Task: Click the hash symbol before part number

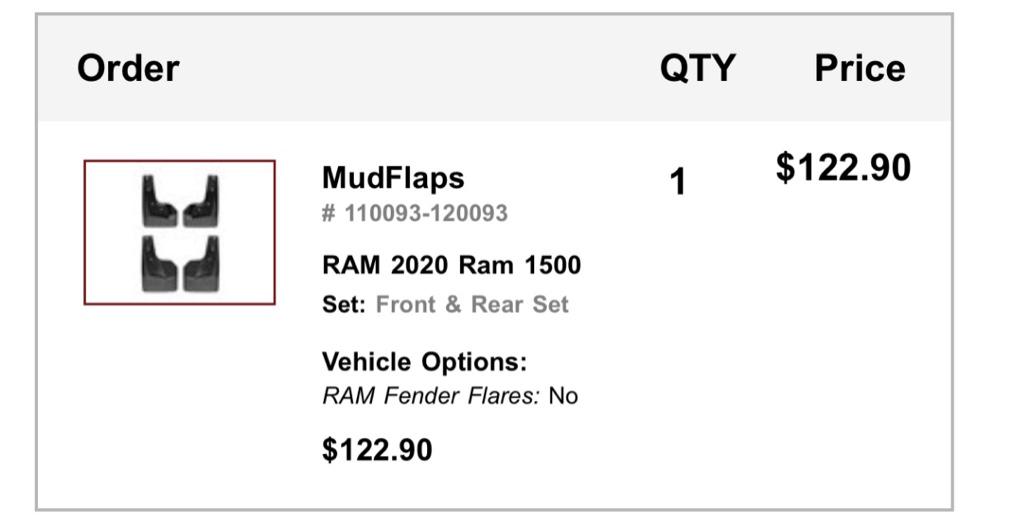Action: pos(328,213)
